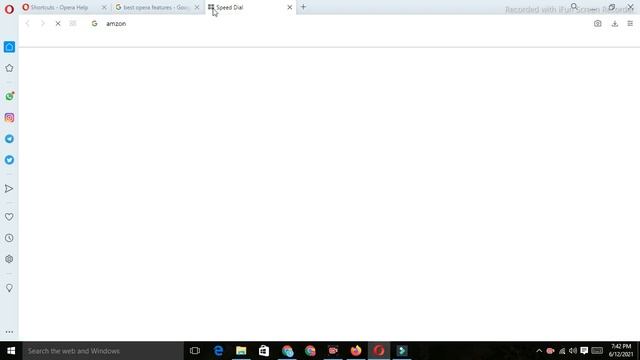640x360 pixels.
Task: Open Bookmarks star in sidebar
Action: pyautogui.click(x=9, y=68)
